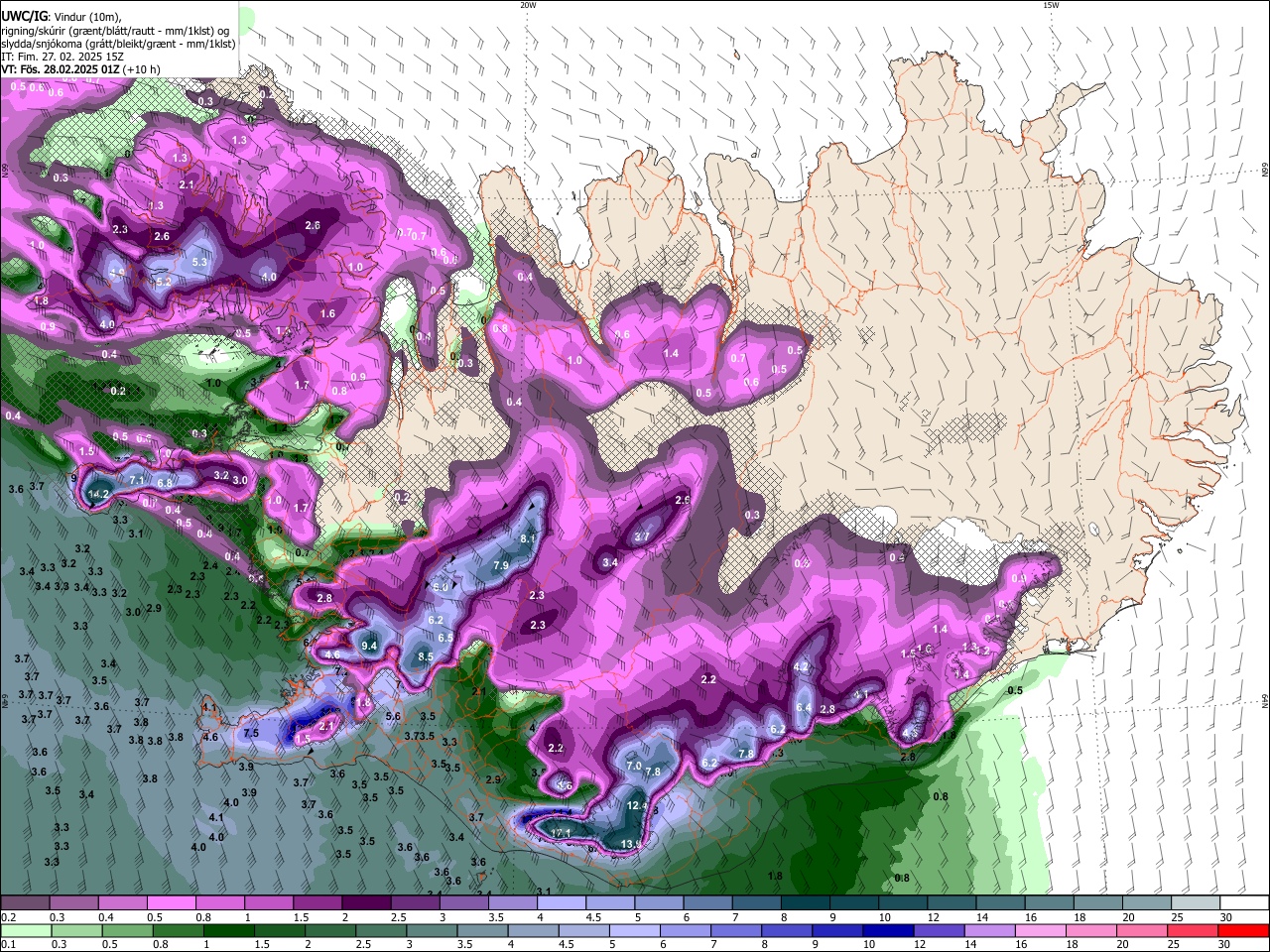The image size is (1270, 952).
Task: Click the 4.9 precipitation value on map
Action: (117, 273)
